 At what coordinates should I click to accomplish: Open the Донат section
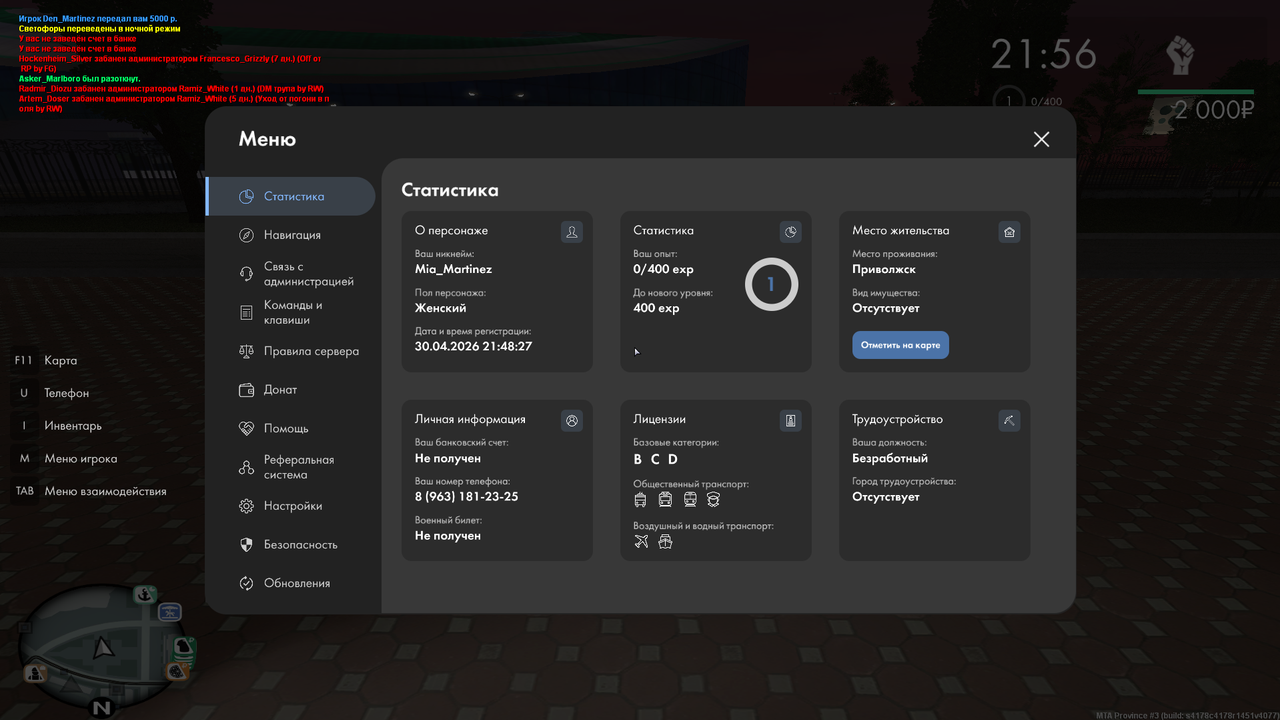[291, 390]
